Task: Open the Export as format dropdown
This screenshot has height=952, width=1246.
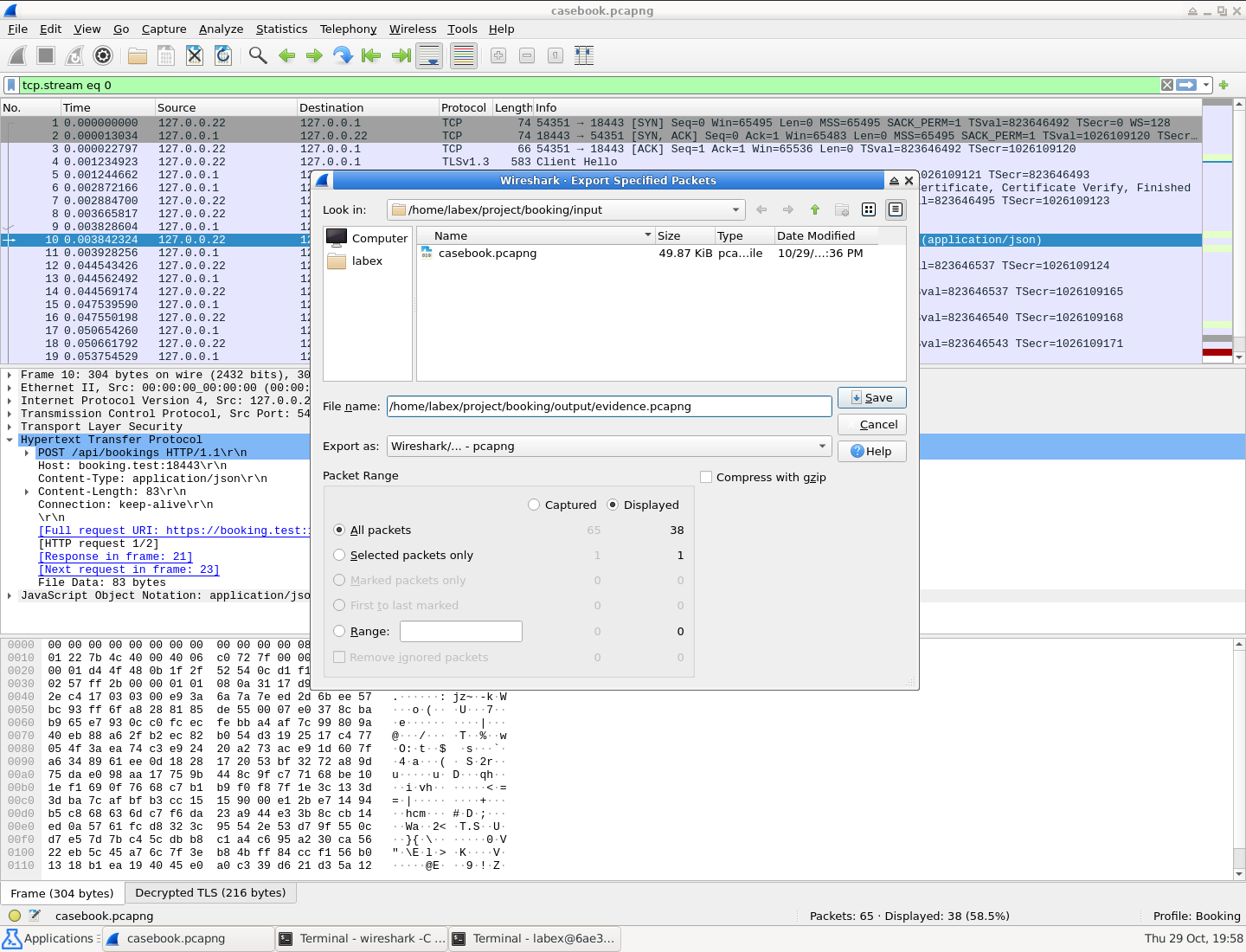Action: pyautogui.click(x=609, y=447)
